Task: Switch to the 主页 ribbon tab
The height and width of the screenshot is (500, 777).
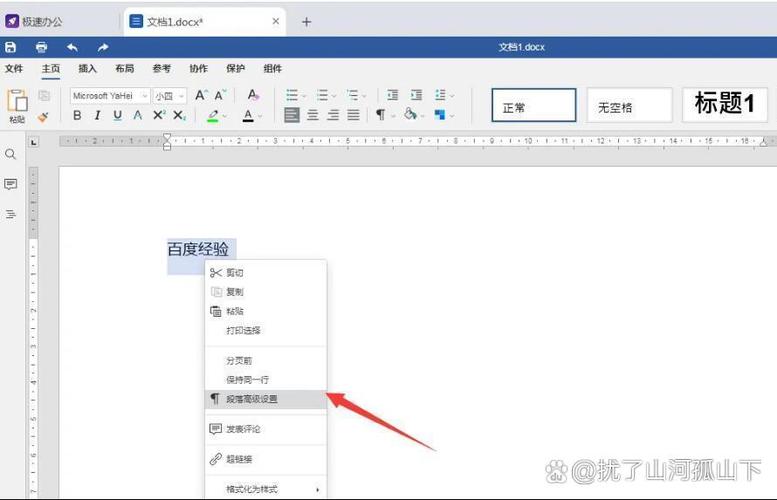Action: [x=51, y=69]
